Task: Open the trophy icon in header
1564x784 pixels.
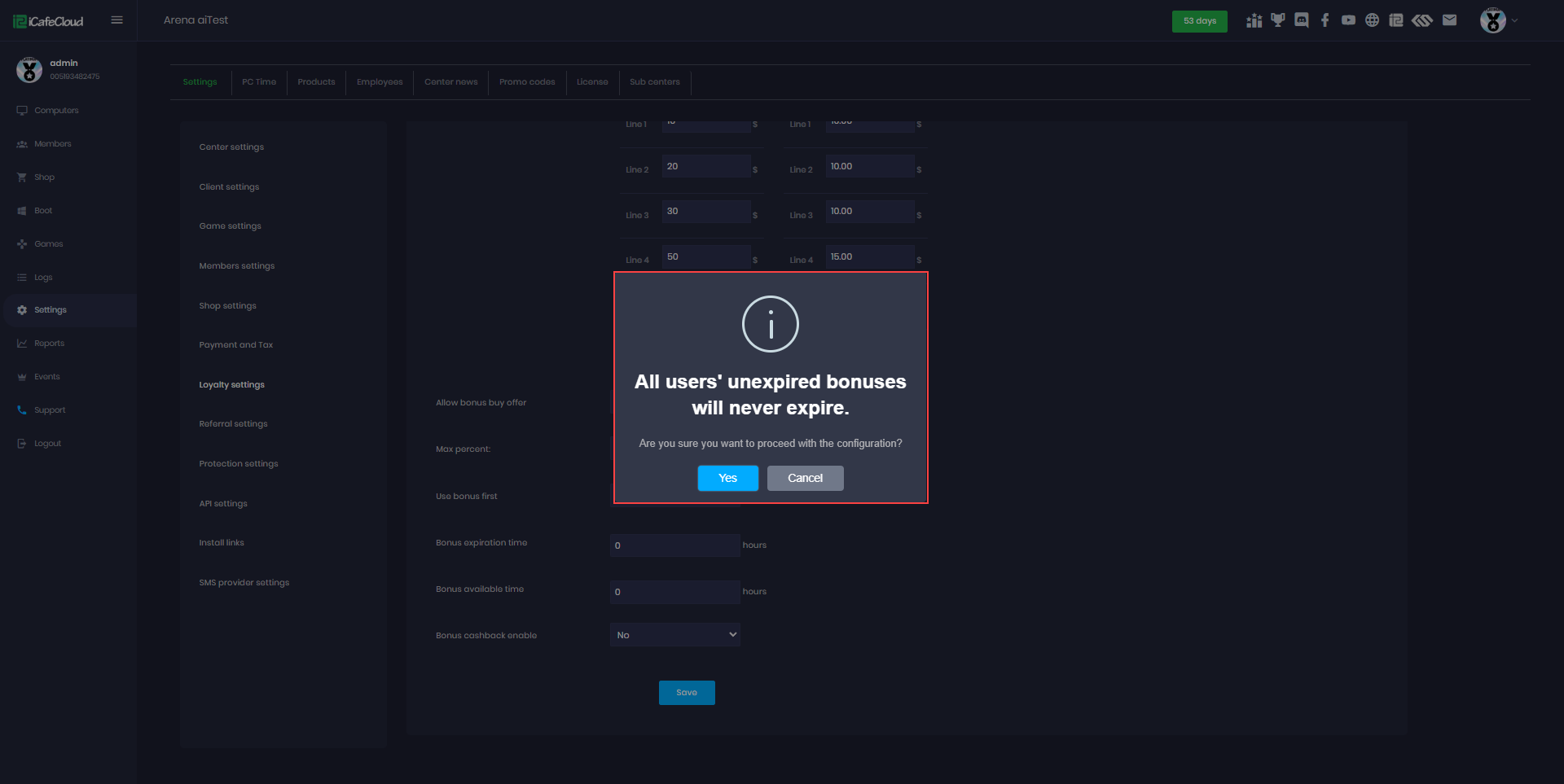Action: tap(1278, 20)
